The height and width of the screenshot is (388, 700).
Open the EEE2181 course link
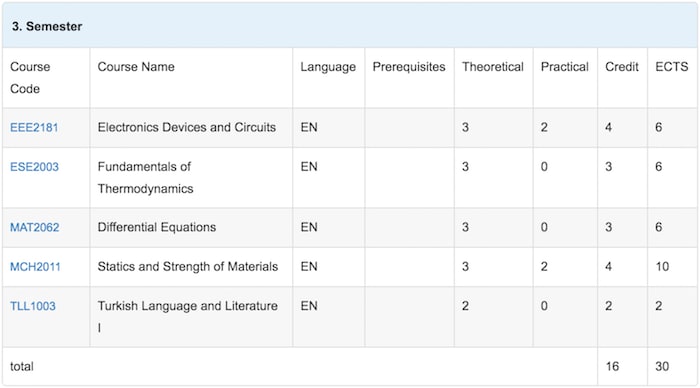coord(34,128)
